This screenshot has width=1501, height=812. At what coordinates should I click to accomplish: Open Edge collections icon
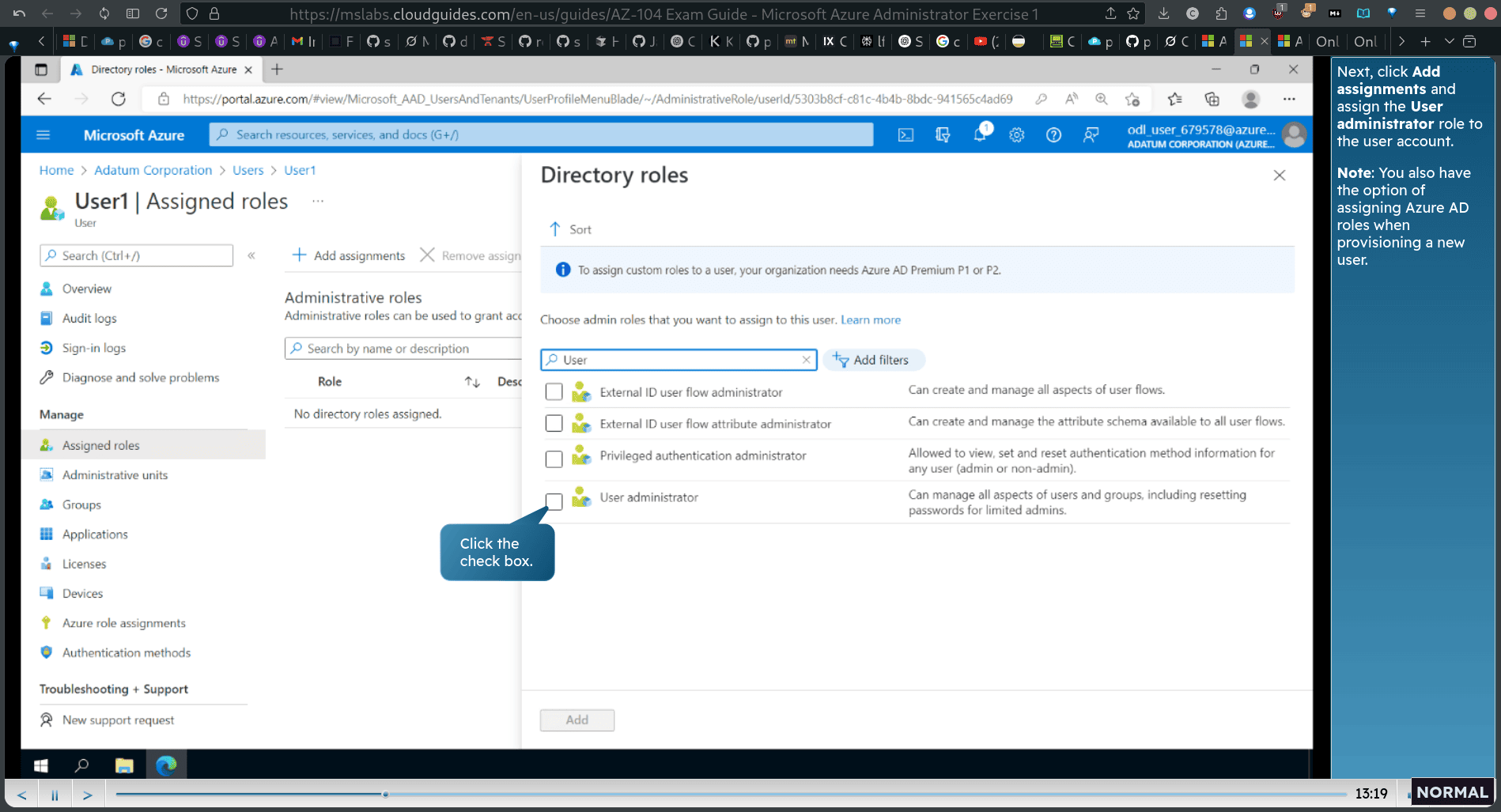[x=1212, y=99]
